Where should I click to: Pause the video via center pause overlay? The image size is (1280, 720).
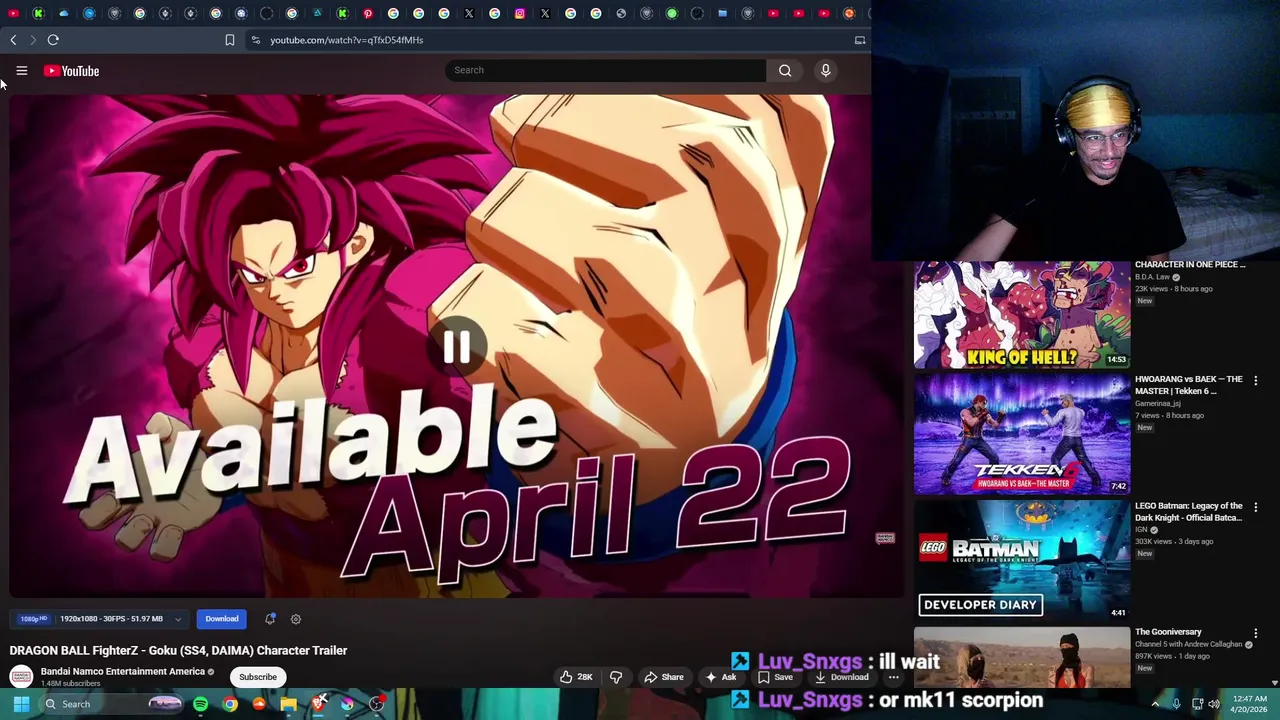(x=457, y=347)
